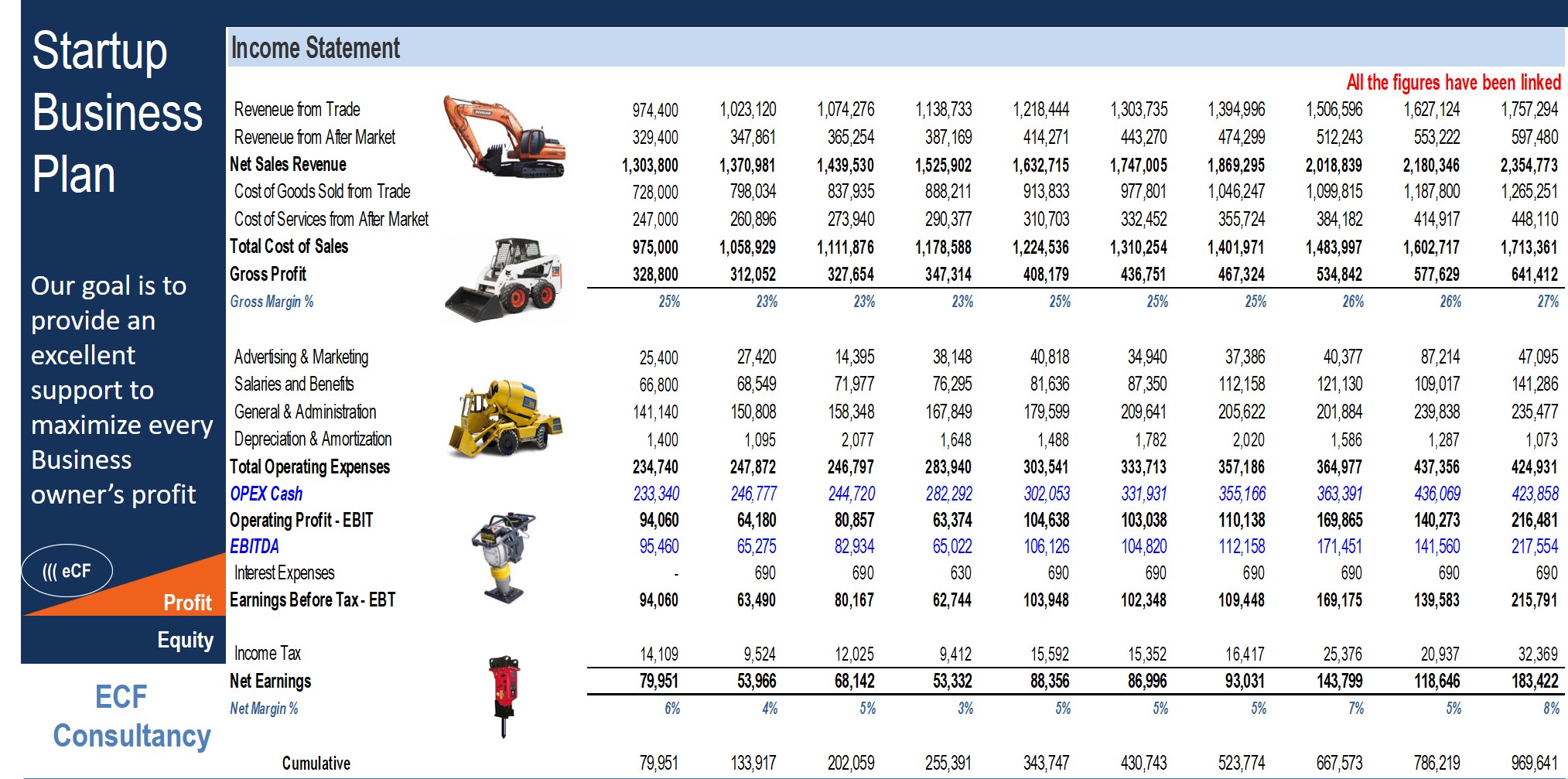This screenshot has height=779, width=1568.
Task: Select the Gross Margin % label
Action: (272, 302)
